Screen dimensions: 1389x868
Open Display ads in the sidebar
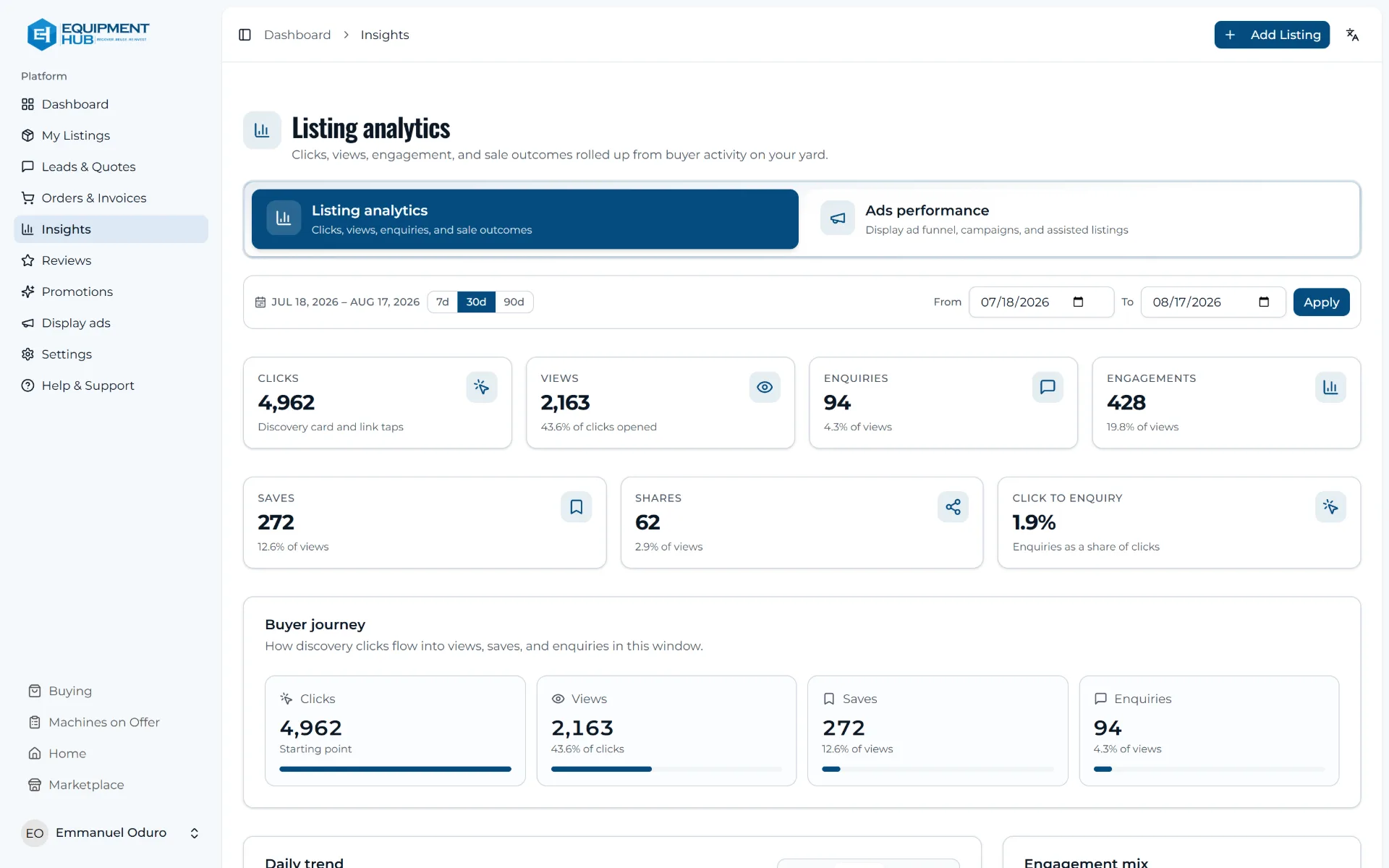point(111,323)
